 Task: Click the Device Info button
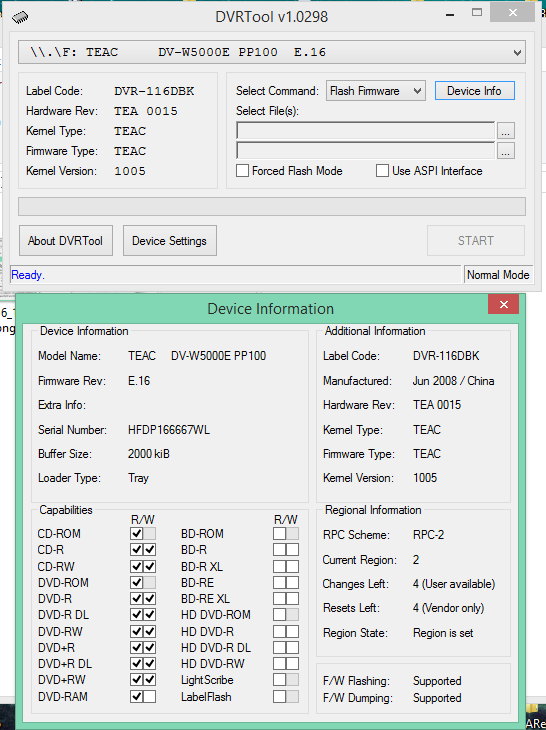[x=474, y=91]
